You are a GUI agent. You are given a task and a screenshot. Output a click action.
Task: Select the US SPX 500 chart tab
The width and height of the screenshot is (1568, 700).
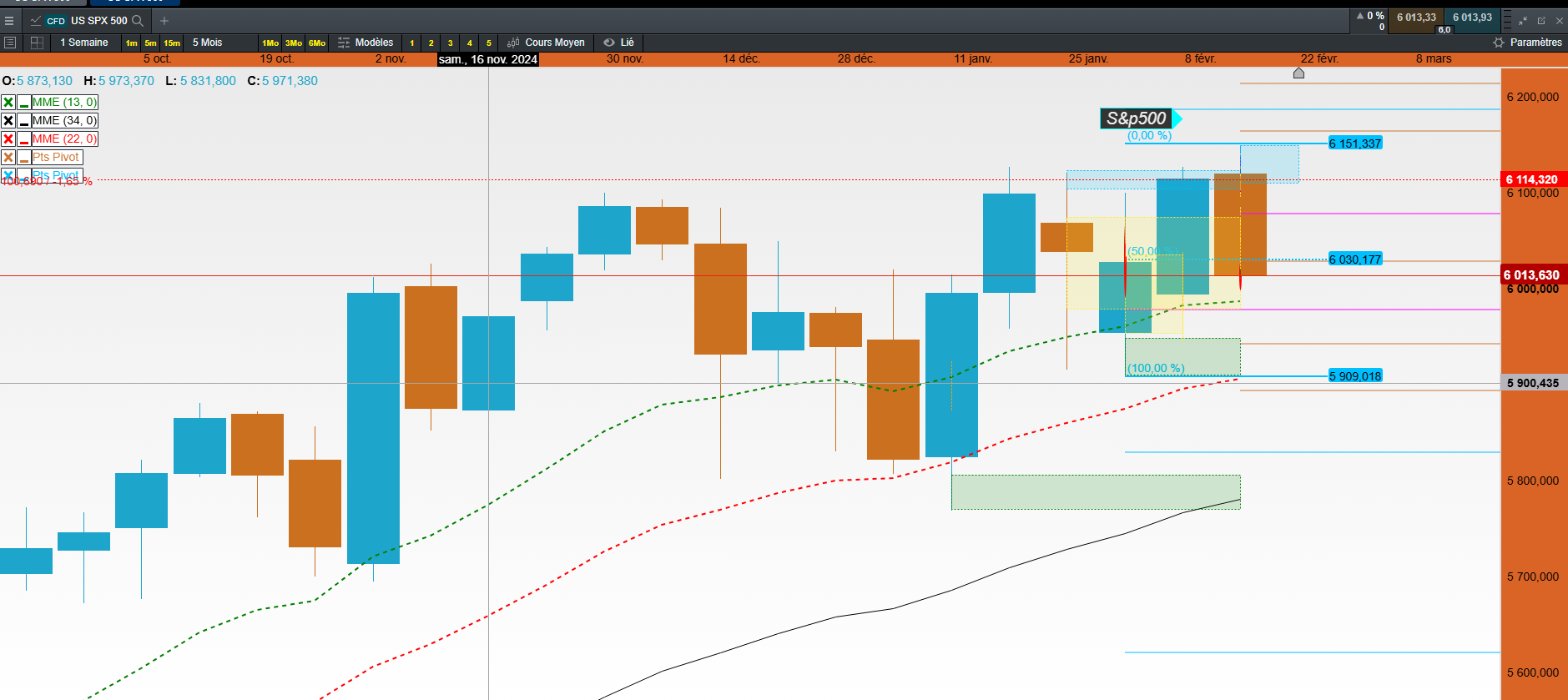87,21
